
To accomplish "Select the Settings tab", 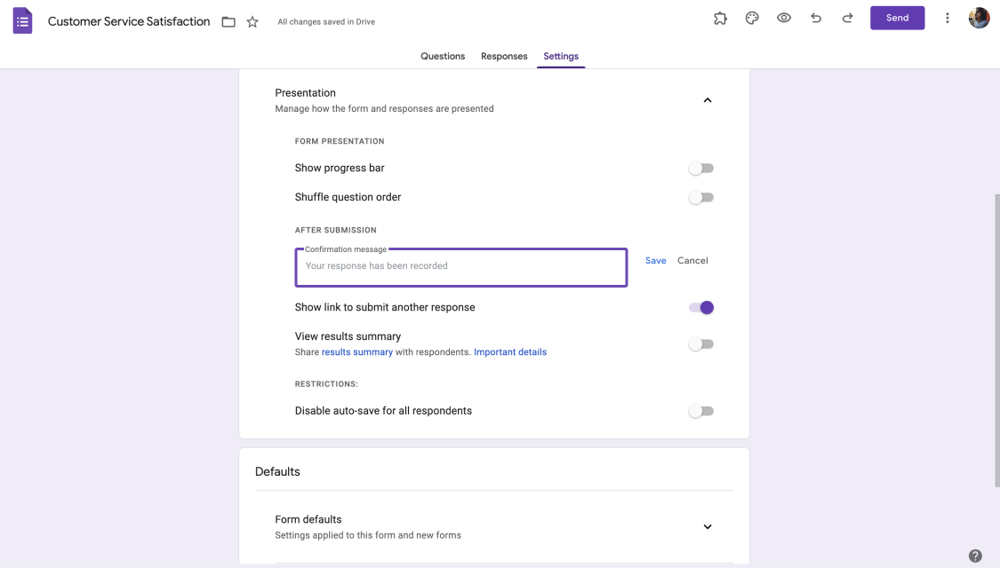I will click(x=561, y=56).
